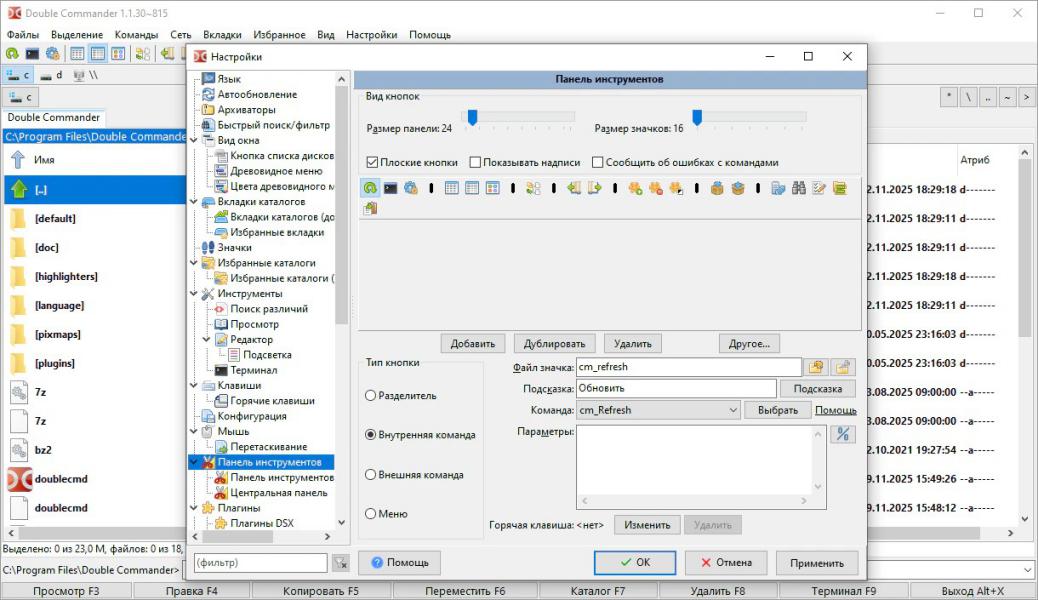This screenshot has width=1038, height=600.
Task: Select the green refresh icon in the toolbar preview
Action: pos(370,188)
